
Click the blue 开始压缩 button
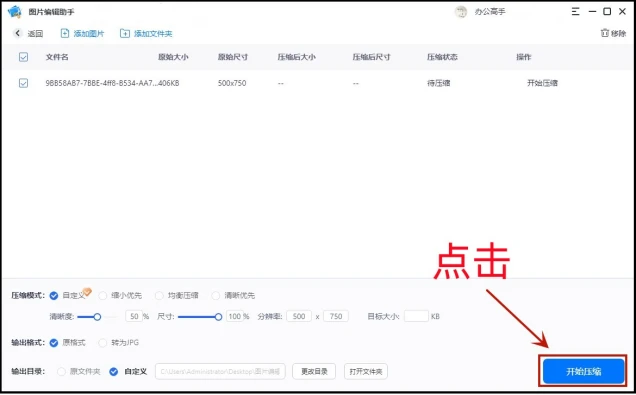pos(583,371)
